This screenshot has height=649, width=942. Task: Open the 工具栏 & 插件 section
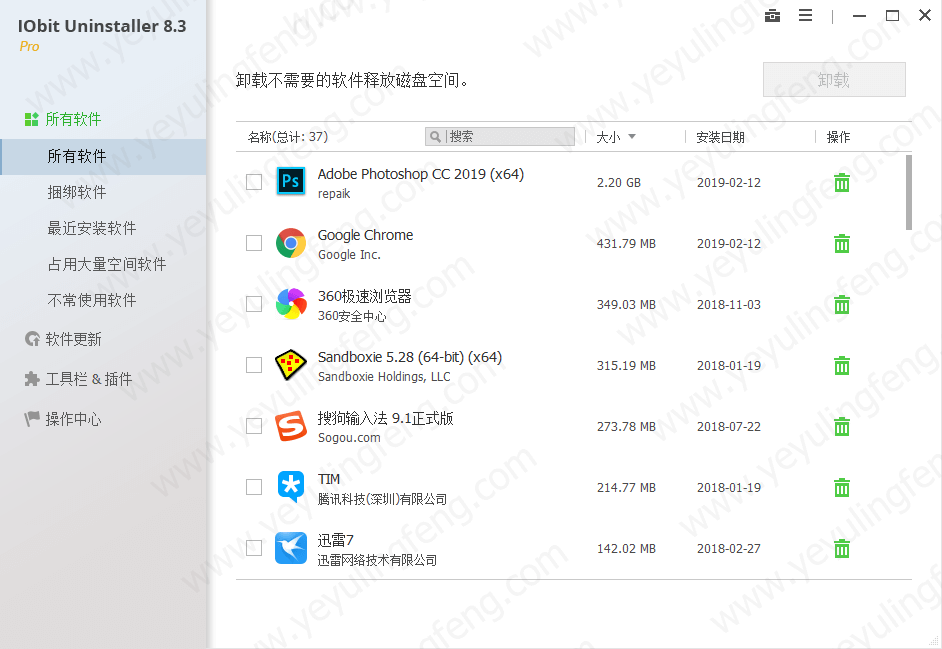[x=78, y=379]
